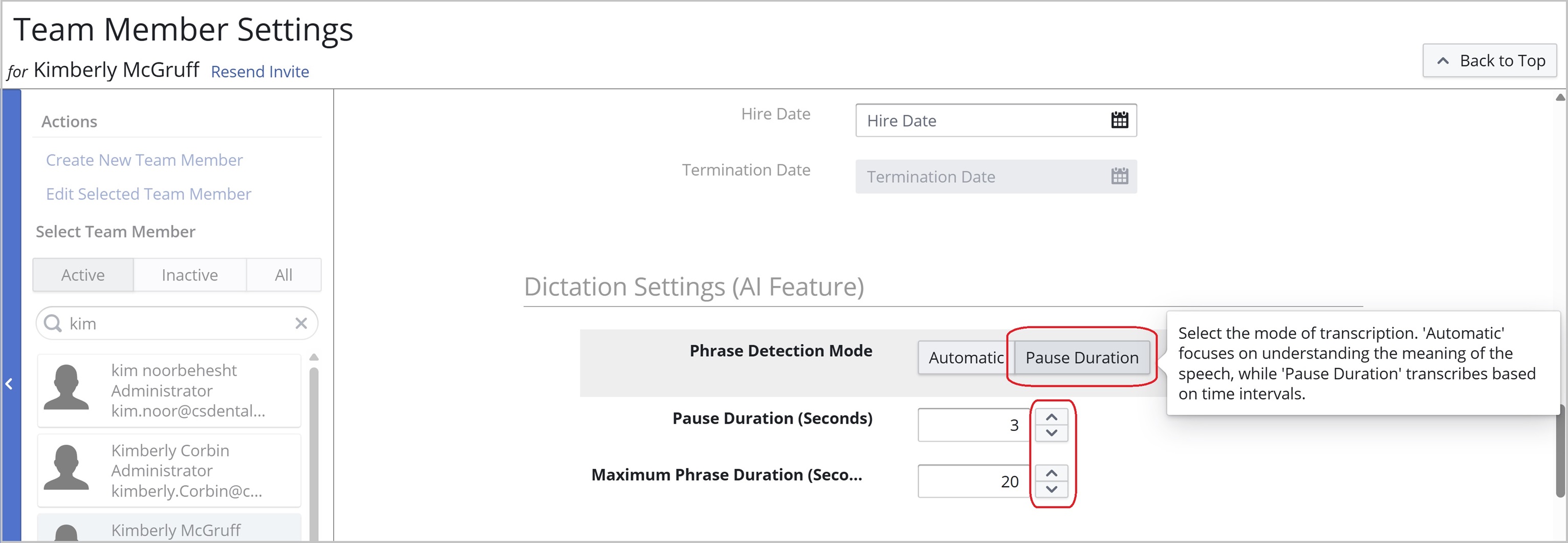Image resolution: width=1568 pixels, height=543 pixels.
Task: Click the Hire Date input field
Action: (980, 121)
